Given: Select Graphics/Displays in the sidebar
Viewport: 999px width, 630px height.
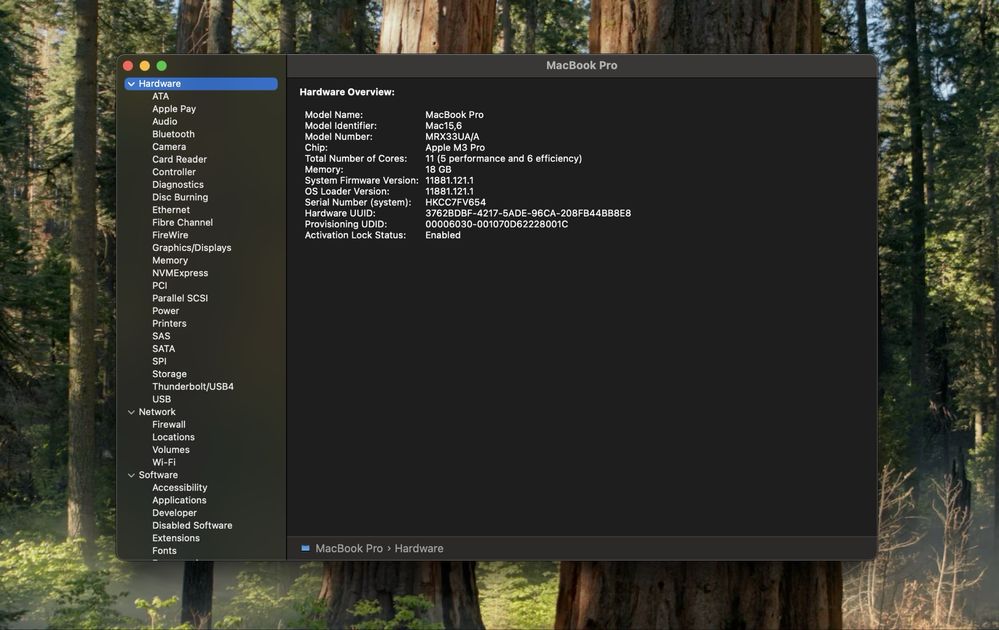Looking at the screenshot, I should click(192, 248).
